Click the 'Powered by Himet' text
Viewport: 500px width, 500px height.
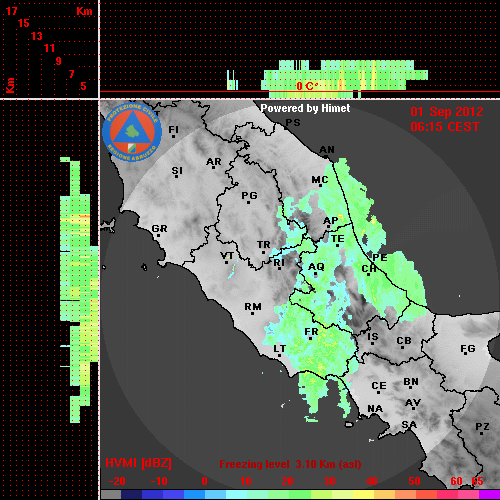(305, 108)
